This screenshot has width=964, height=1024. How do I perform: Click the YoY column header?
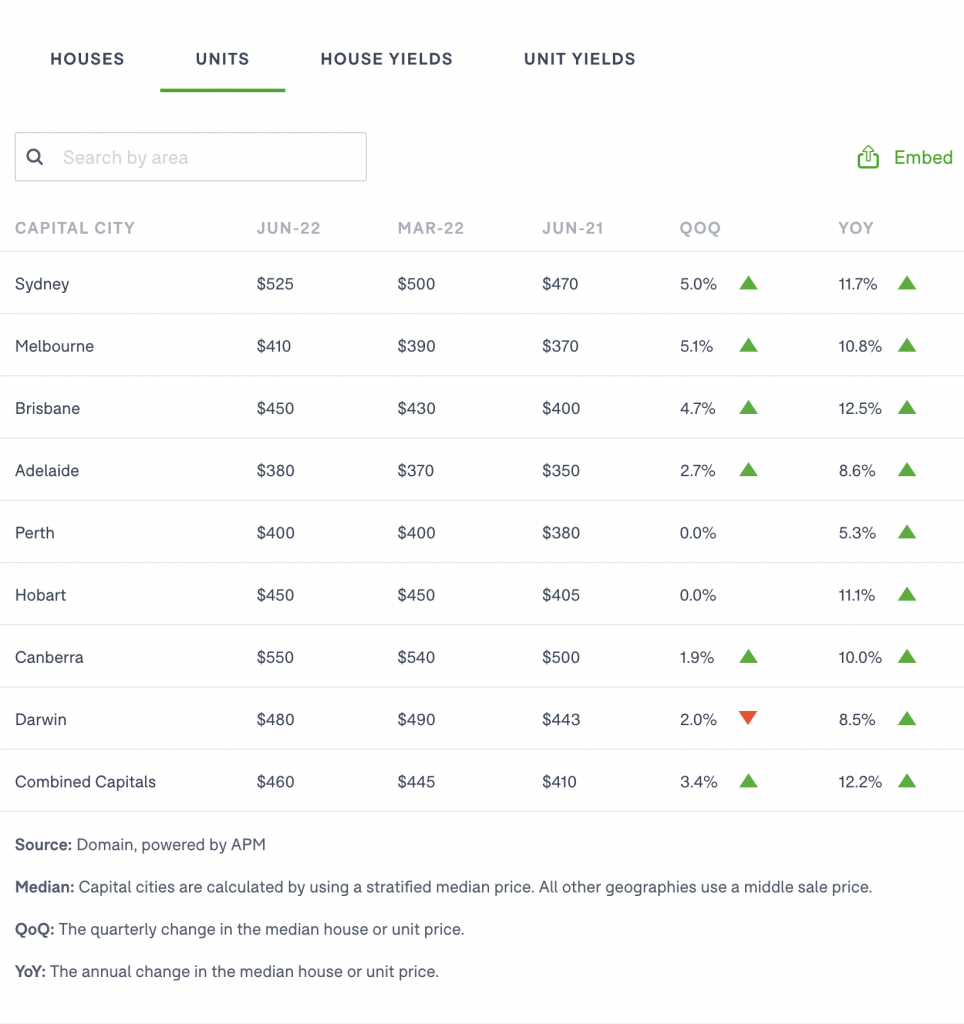(x=856, y=228)
